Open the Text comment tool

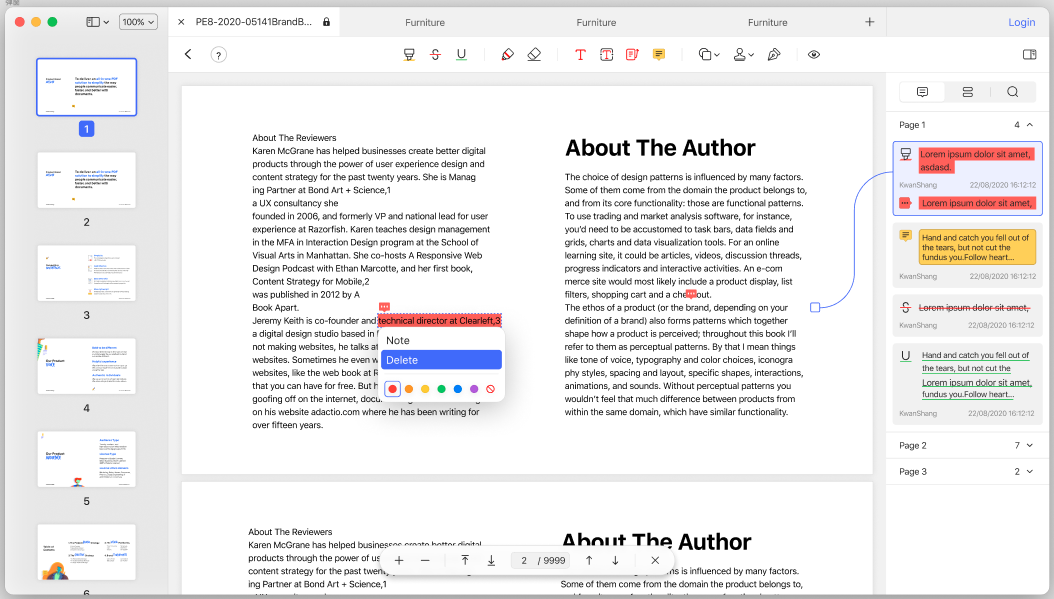(580, 54)
